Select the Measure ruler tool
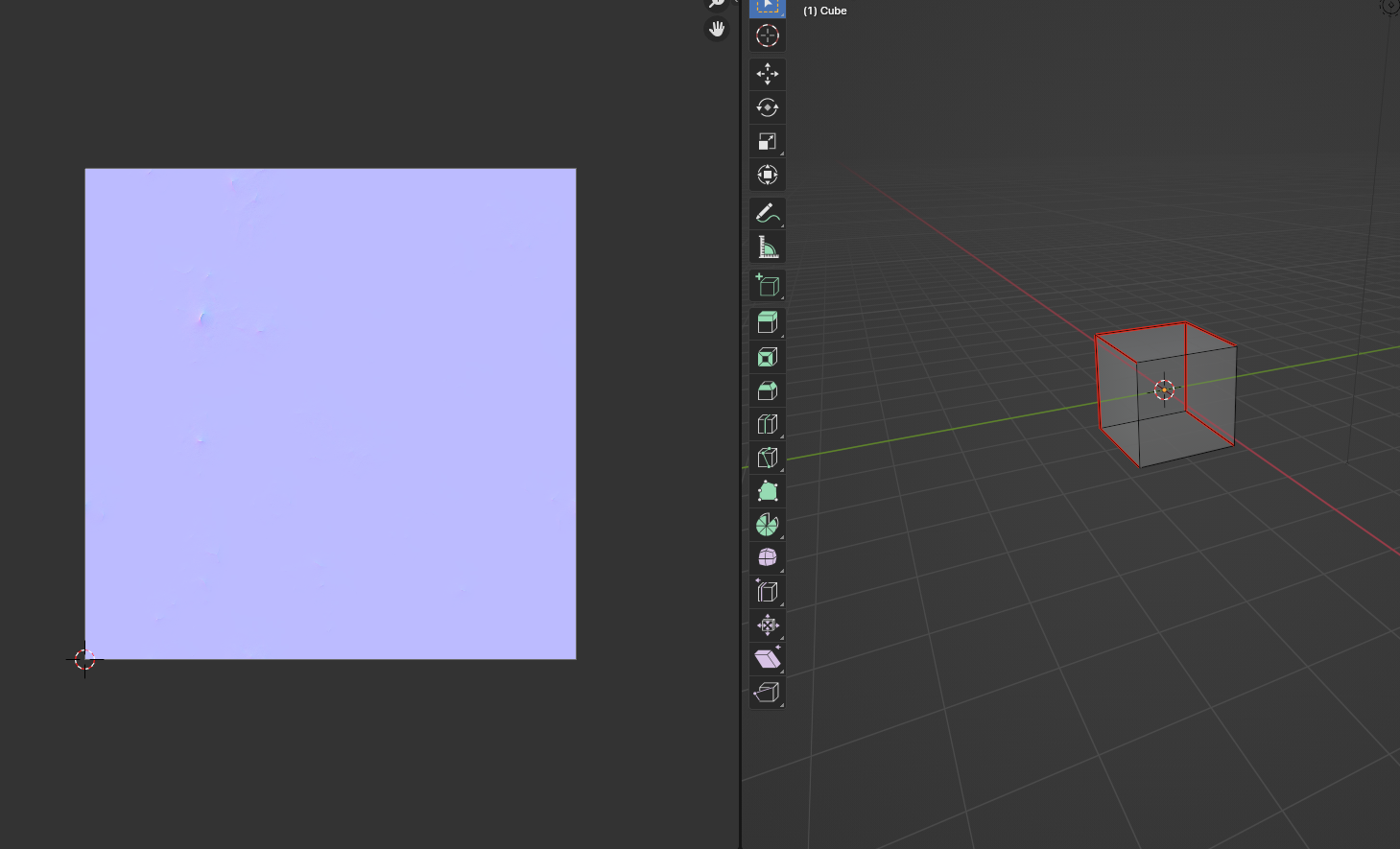The width and height of the screenshot is (1400, 849). (x=767, y=247)
